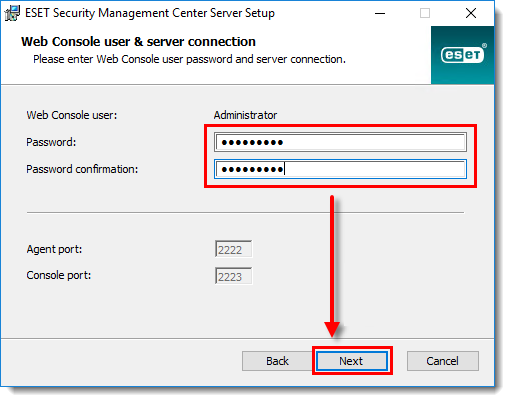Click the installer icon in title bar
510x402 pixels.
[x=12, y=13]
